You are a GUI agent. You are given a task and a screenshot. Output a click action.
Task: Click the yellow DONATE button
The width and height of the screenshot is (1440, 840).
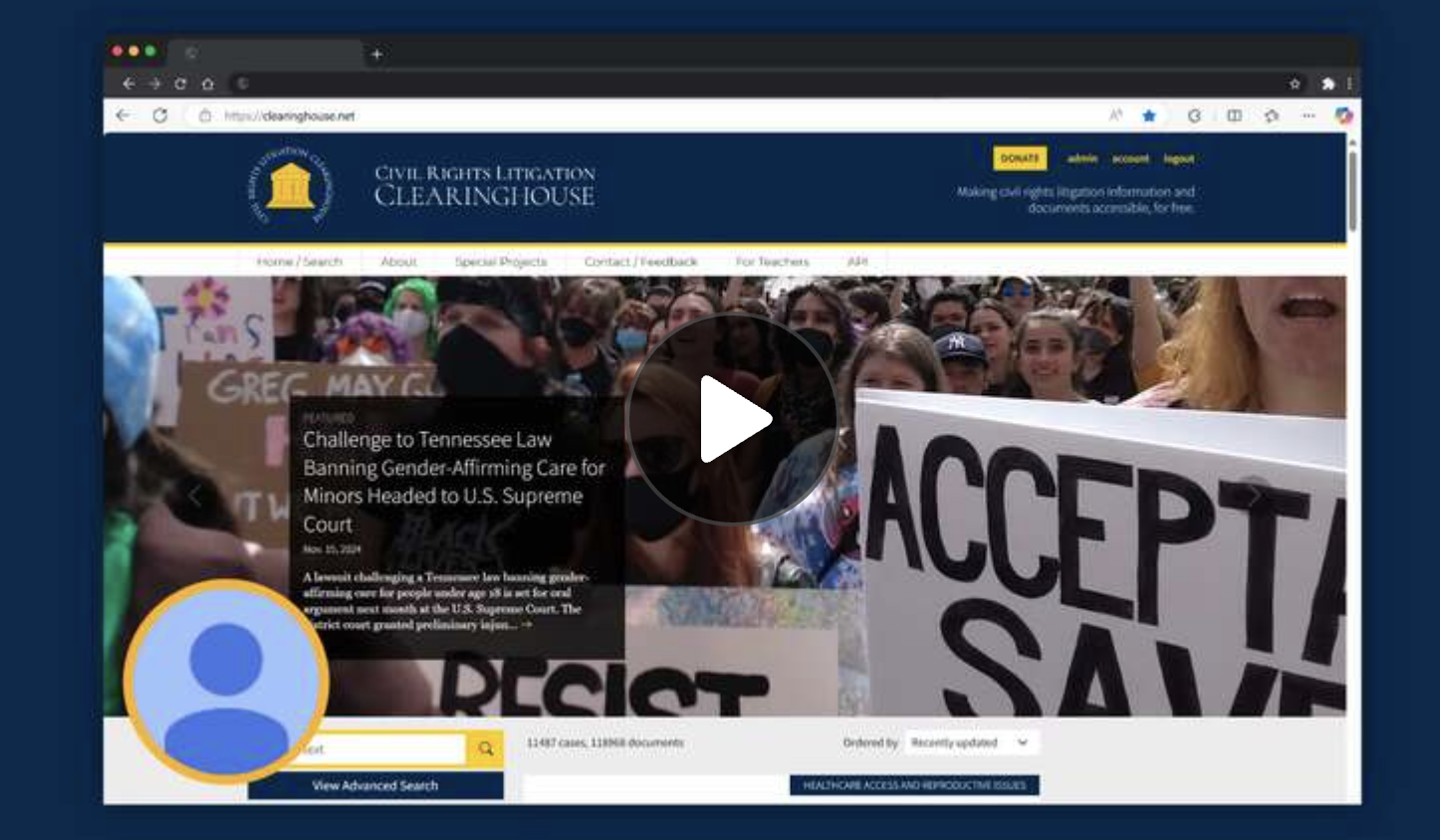pyautogui.click(x=1019, y=158)
